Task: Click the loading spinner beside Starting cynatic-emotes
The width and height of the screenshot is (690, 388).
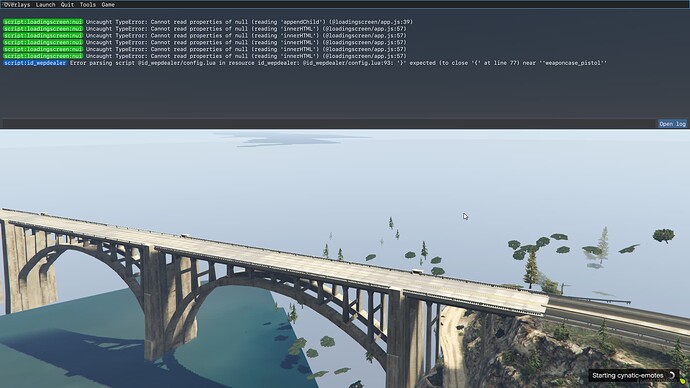Action: click(x=672, y=375)
